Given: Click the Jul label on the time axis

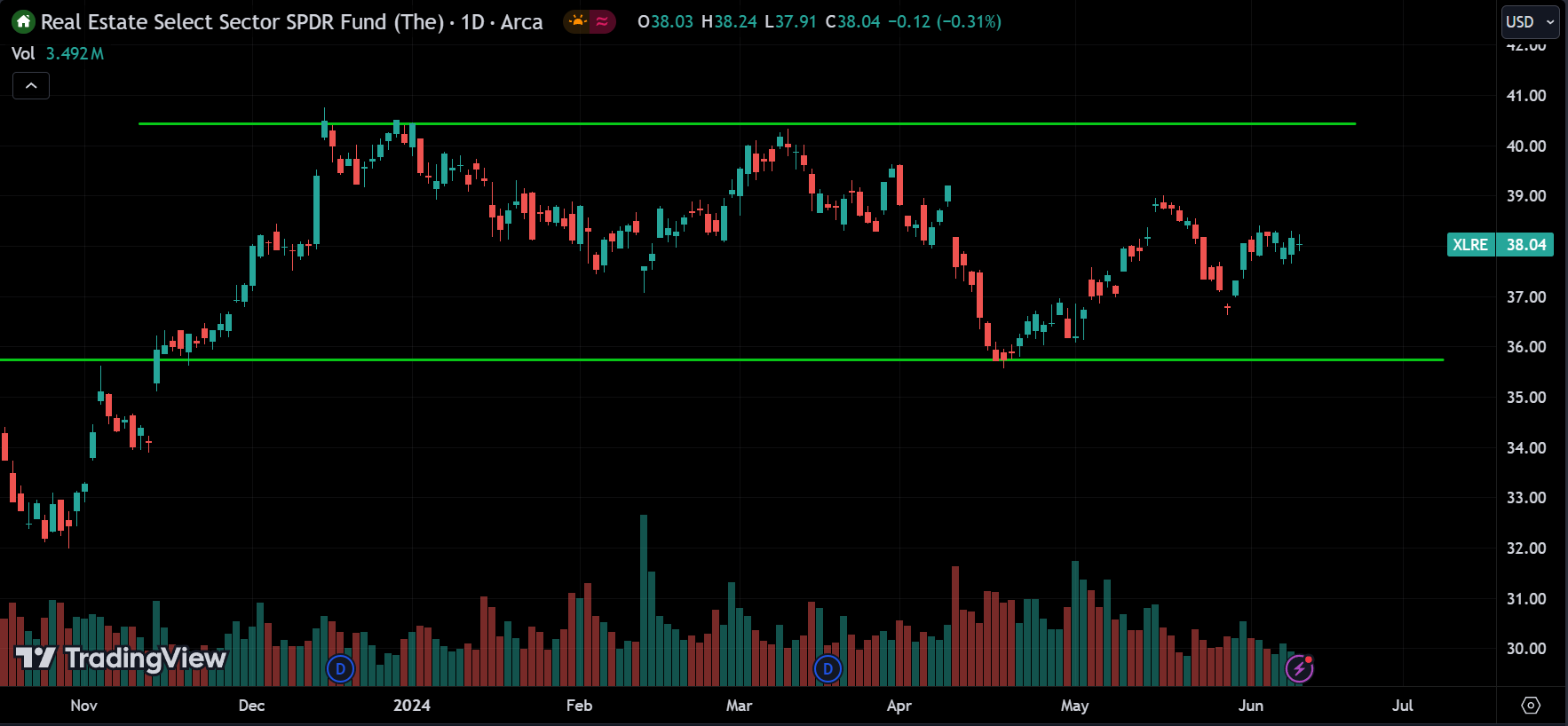Looking at the screenshot, I should [1403, 705].
